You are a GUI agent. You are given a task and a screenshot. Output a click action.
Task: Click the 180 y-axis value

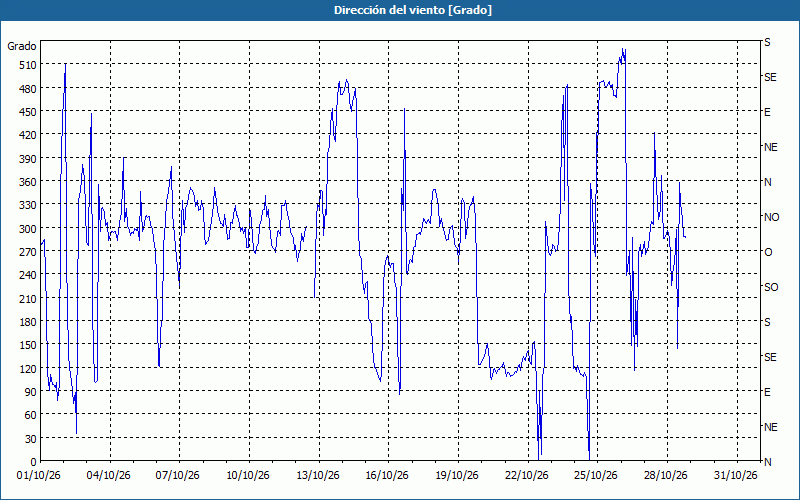28,322
